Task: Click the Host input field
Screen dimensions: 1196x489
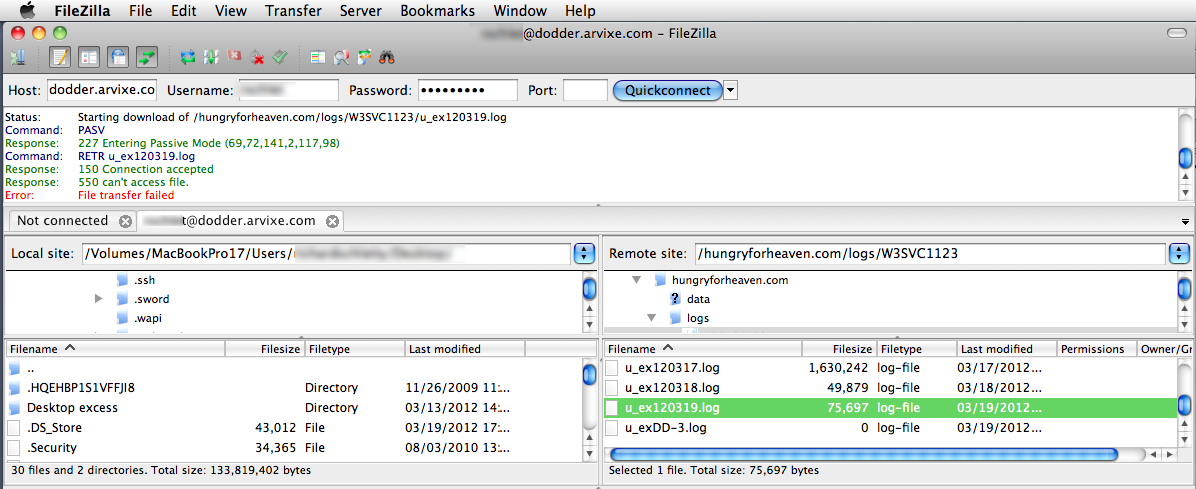Action: click(x=102, y=90)
